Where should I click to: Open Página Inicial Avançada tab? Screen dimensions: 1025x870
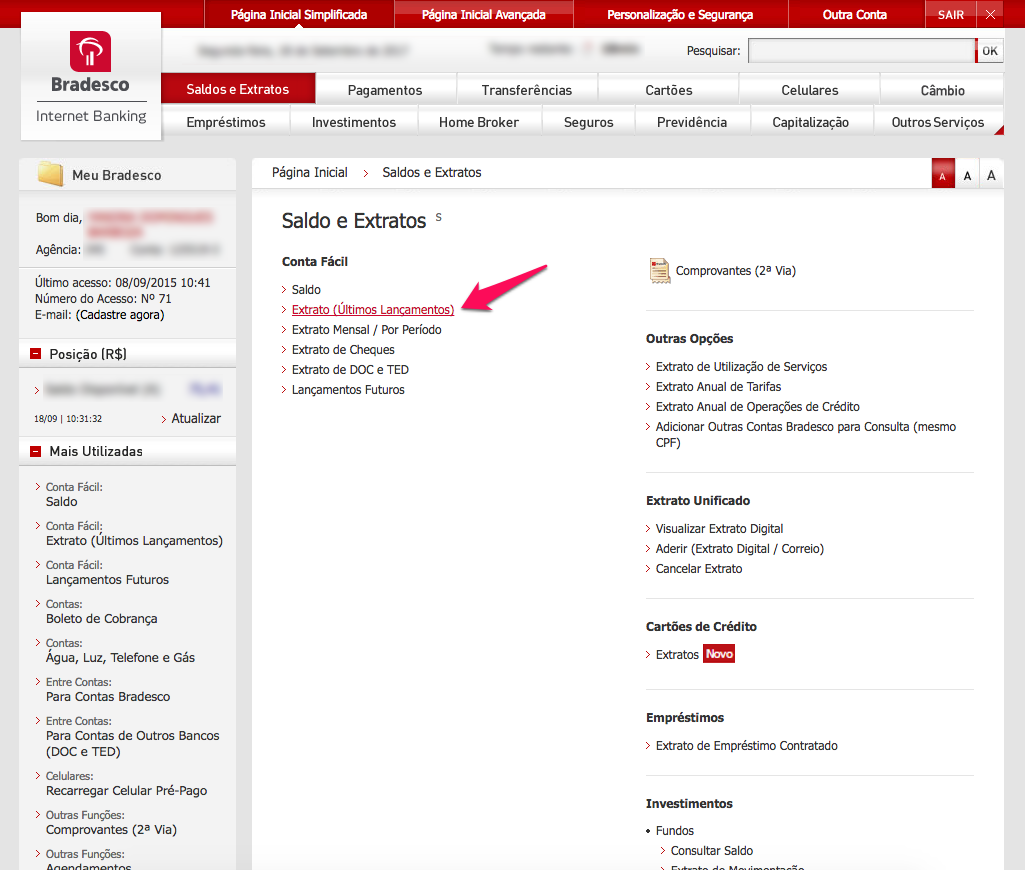point(484,14)
